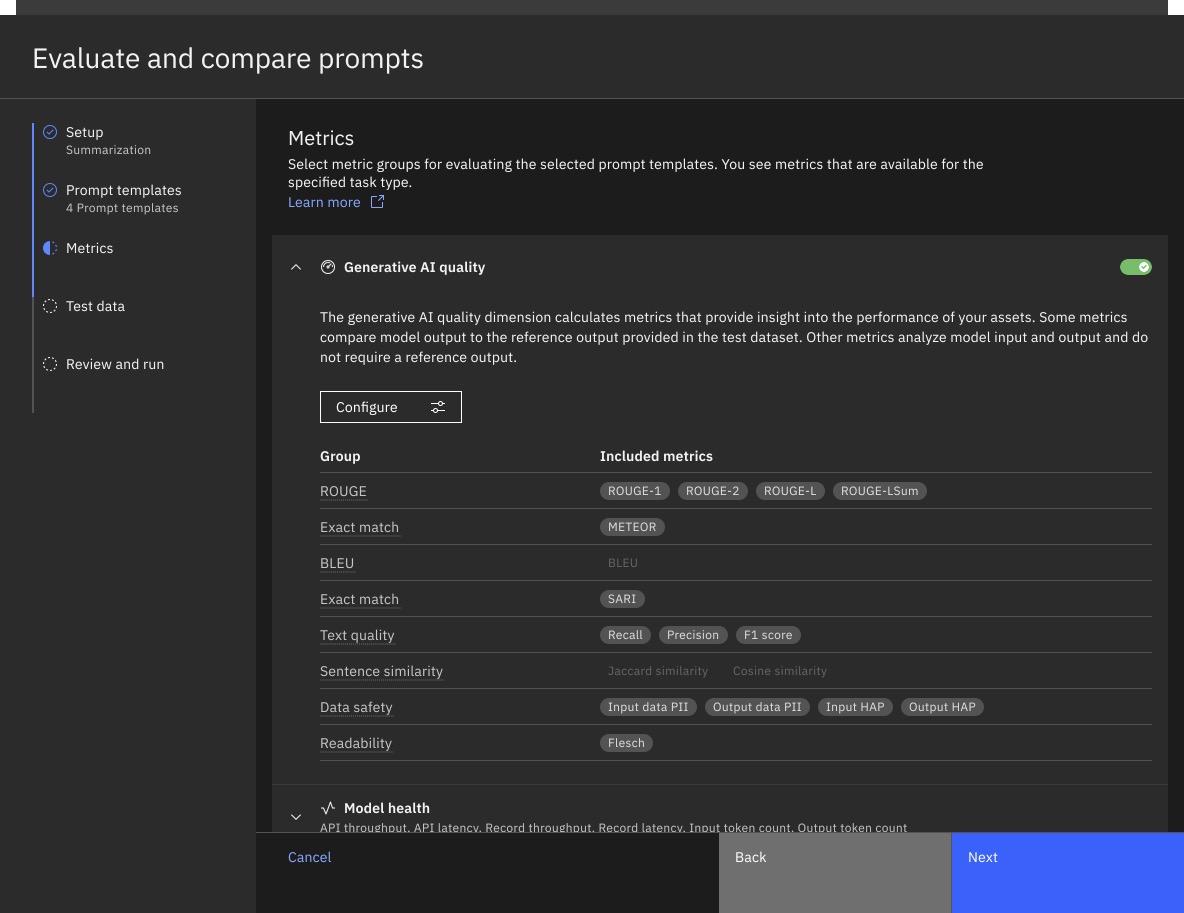Screen dimensions: 1184x913
Task: Click the ROUGE-LSum metric tag
Action: [880, 491]
